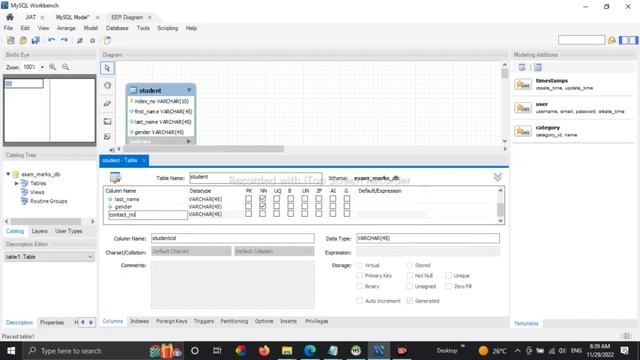
Task: Check UQ for gender column
Action: pyautogui.click(x=276, y=207)
